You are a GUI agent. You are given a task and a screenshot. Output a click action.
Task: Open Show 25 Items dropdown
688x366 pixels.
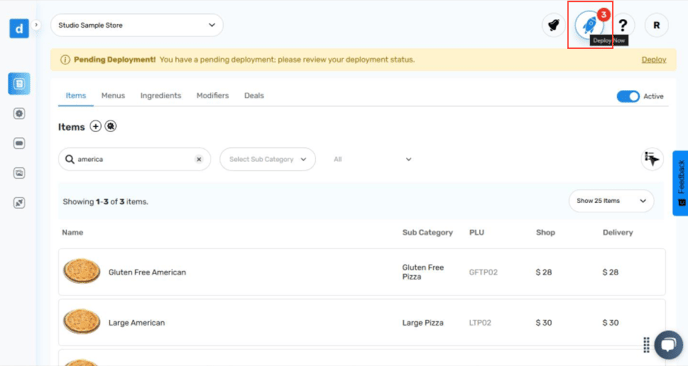pyautogui.click(x=611, y=201)
